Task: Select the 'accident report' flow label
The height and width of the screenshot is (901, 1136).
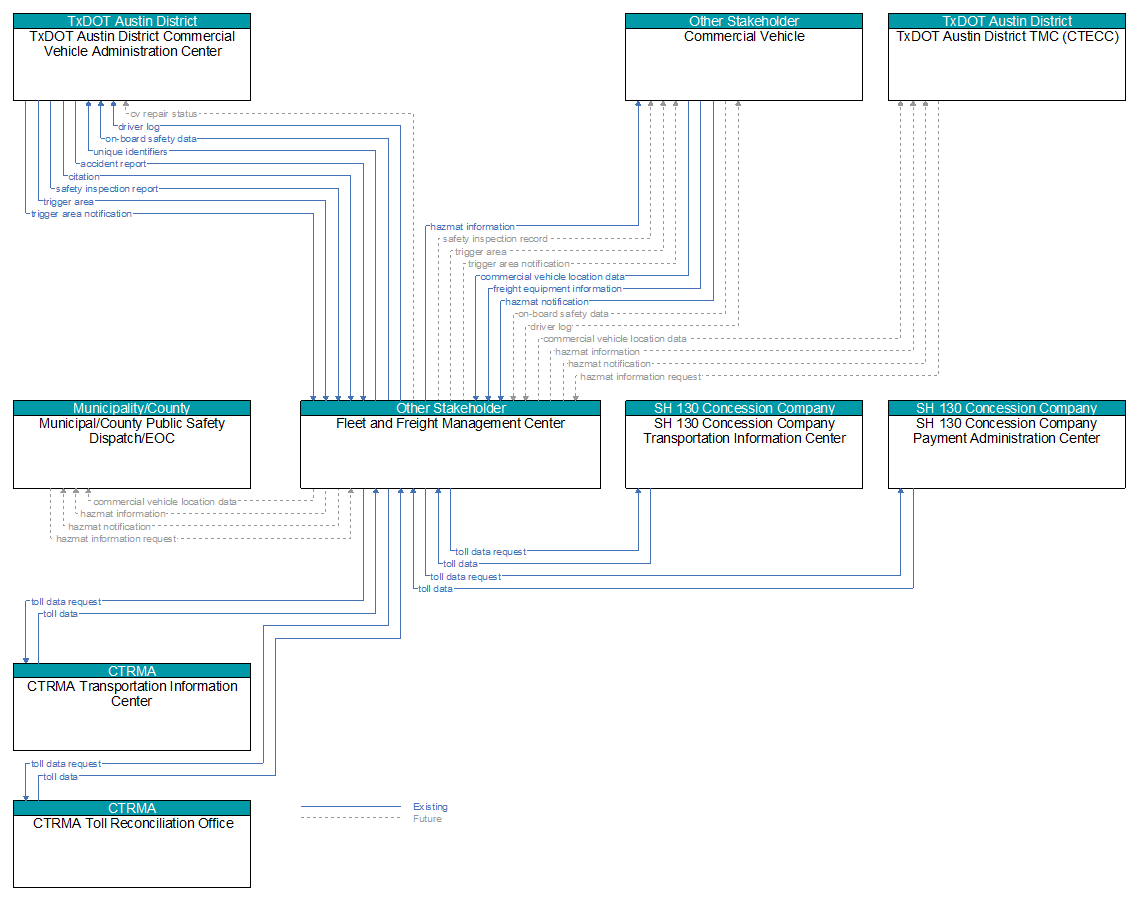Action: tap(113, 164)
